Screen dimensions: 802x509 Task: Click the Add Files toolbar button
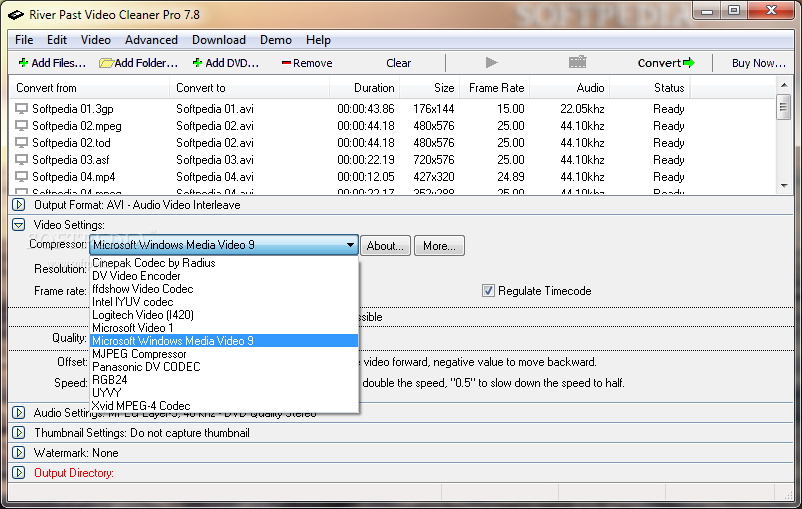(x=52, y=63)
